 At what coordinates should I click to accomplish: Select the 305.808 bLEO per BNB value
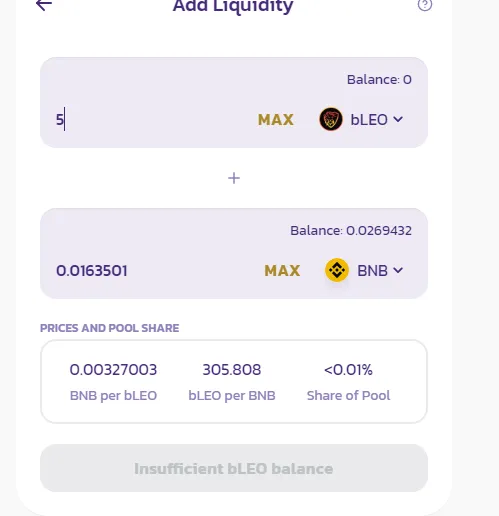tap(232, 370)
